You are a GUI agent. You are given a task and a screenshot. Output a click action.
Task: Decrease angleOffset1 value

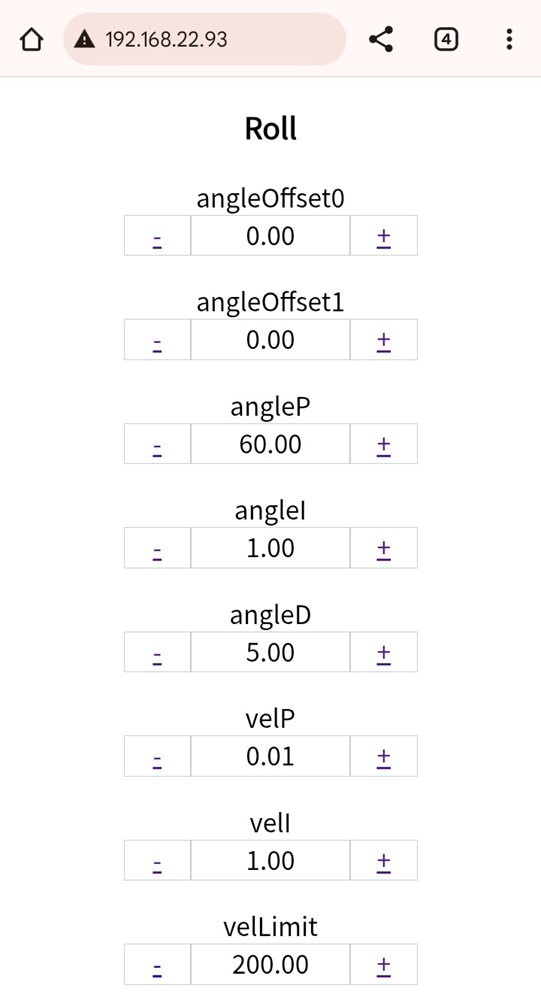click(158, 345)
